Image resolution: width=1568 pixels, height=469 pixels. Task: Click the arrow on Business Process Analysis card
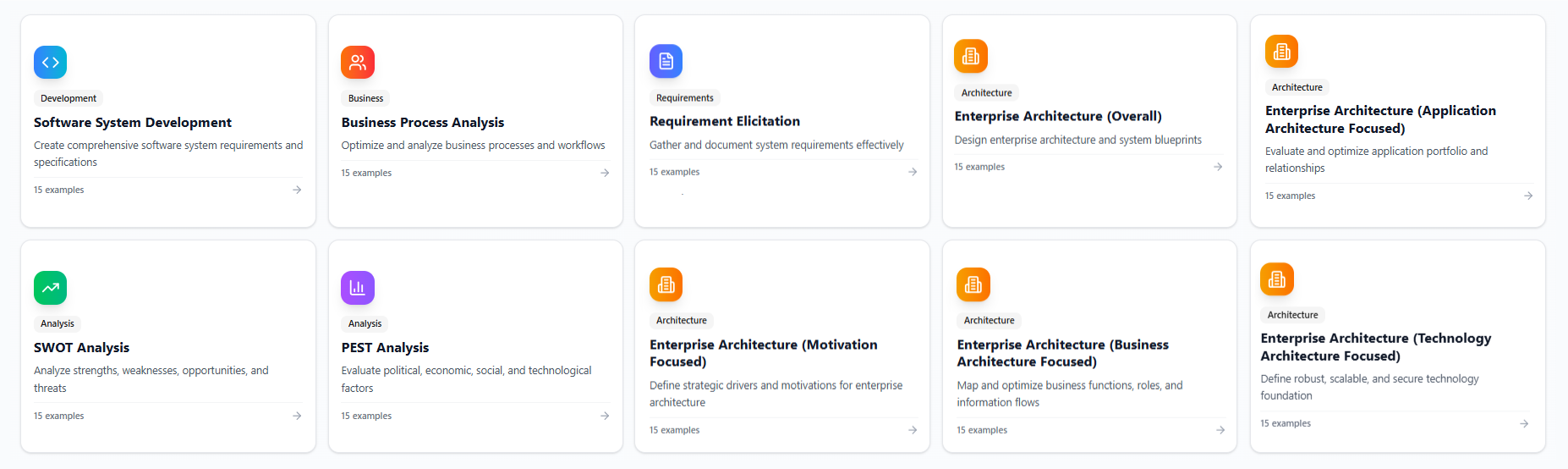coord(605,173)
